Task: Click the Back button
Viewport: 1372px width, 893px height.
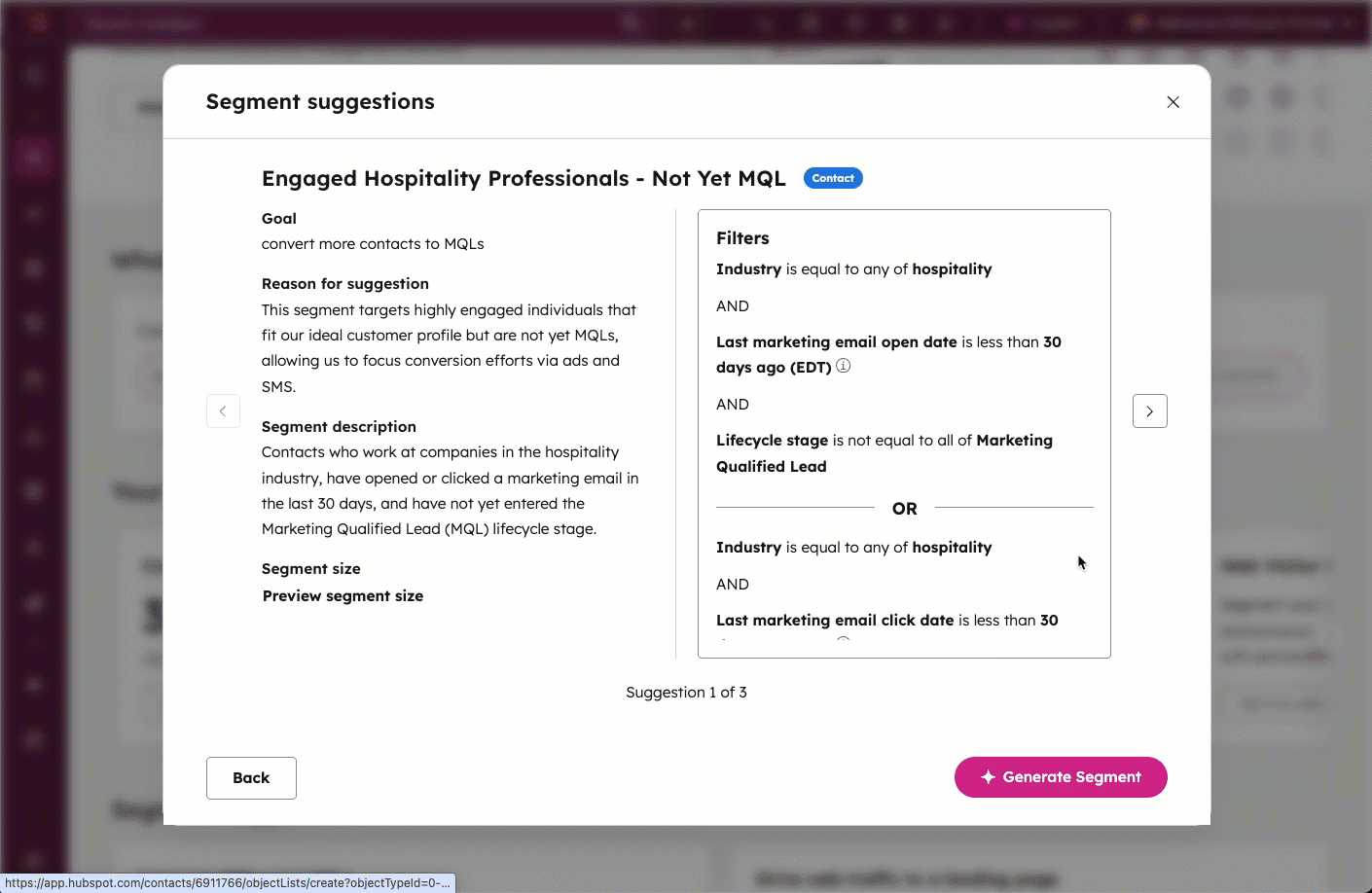Action: [x=251, y=777]
